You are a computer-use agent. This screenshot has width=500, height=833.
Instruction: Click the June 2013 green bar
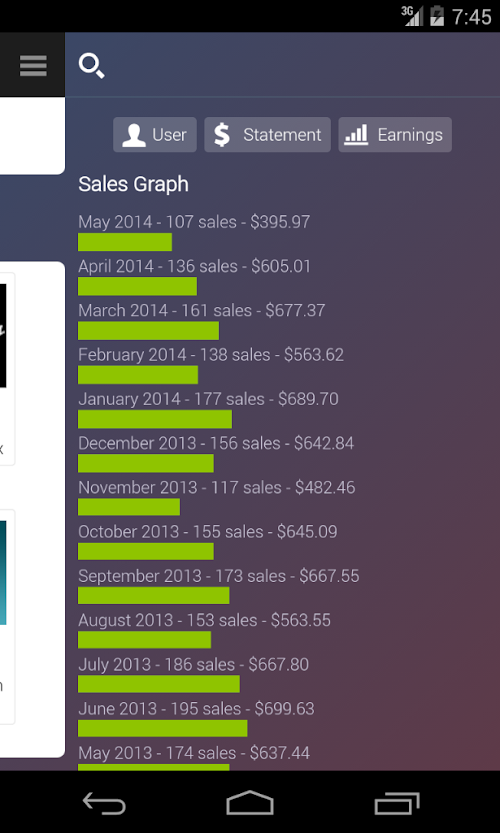[x=163, y=728]
